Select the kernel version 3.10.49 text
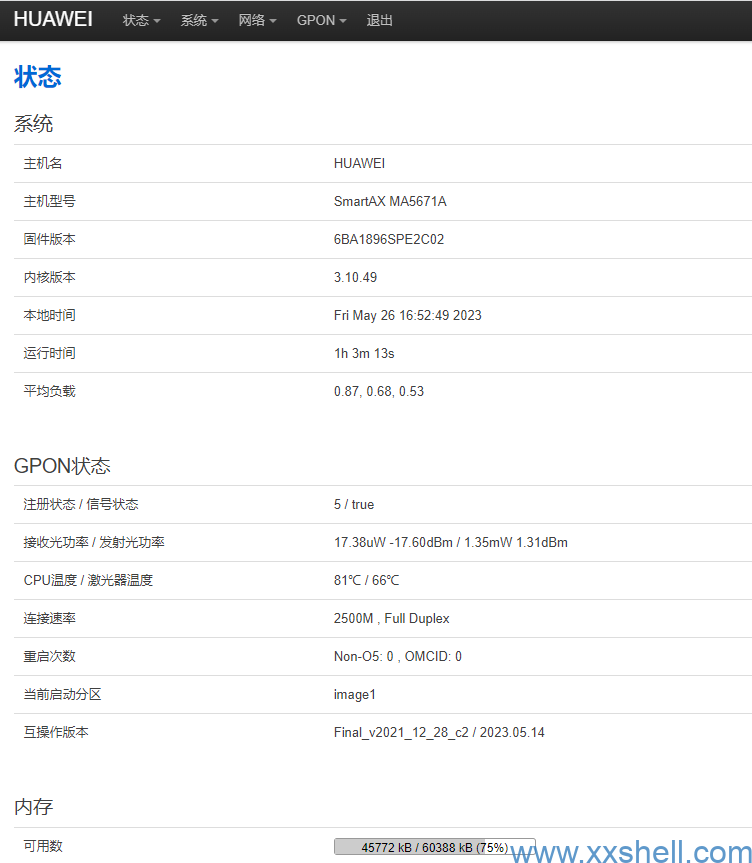The width and height of the screenshot is (752, 863). pyautogui.click(x=355, y=277)
